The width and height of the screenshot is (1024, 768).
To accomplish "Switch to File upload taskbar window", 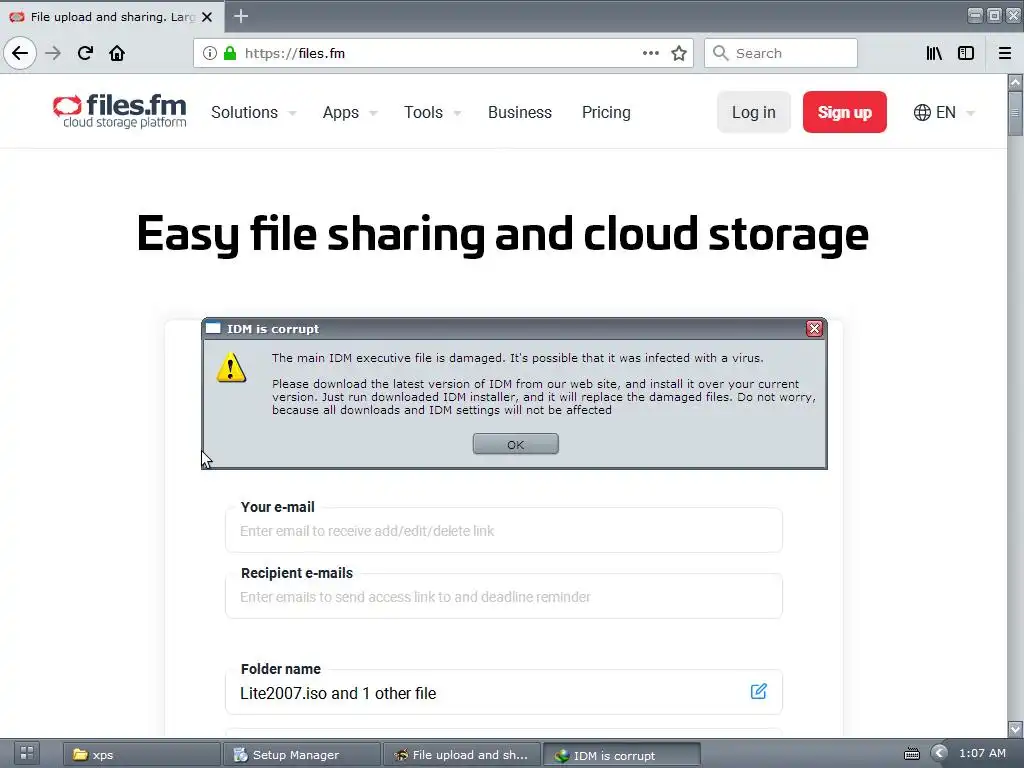I will (462, 754).
